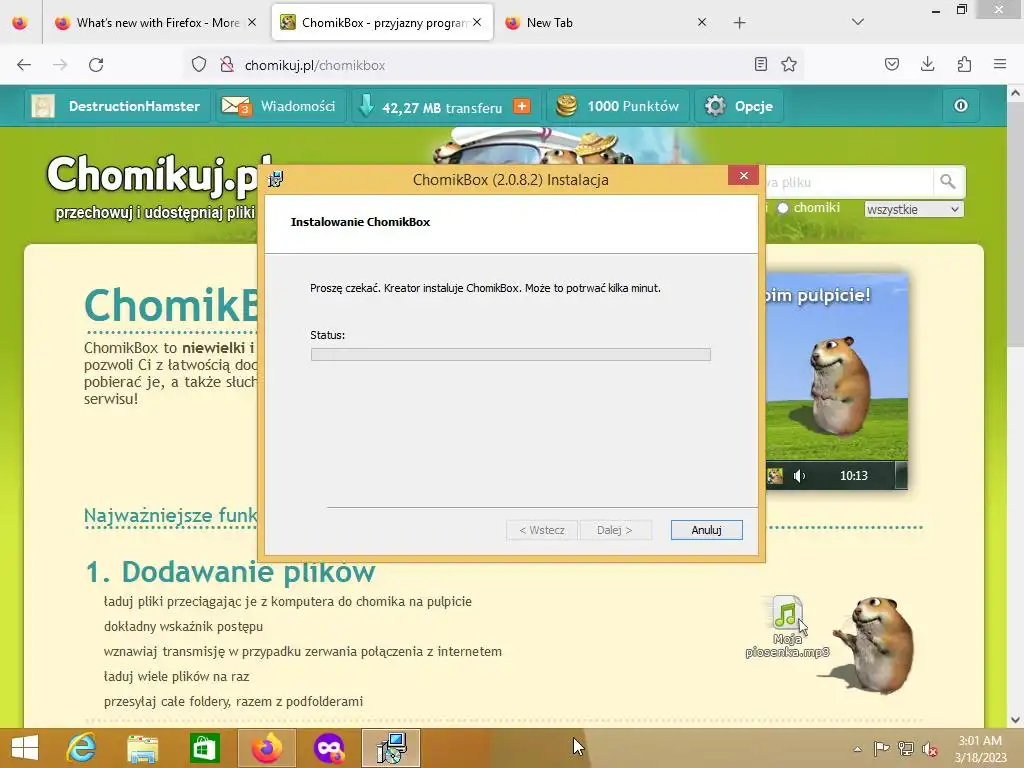Open the extensions puzzle icon

click(x=964, y=65)
